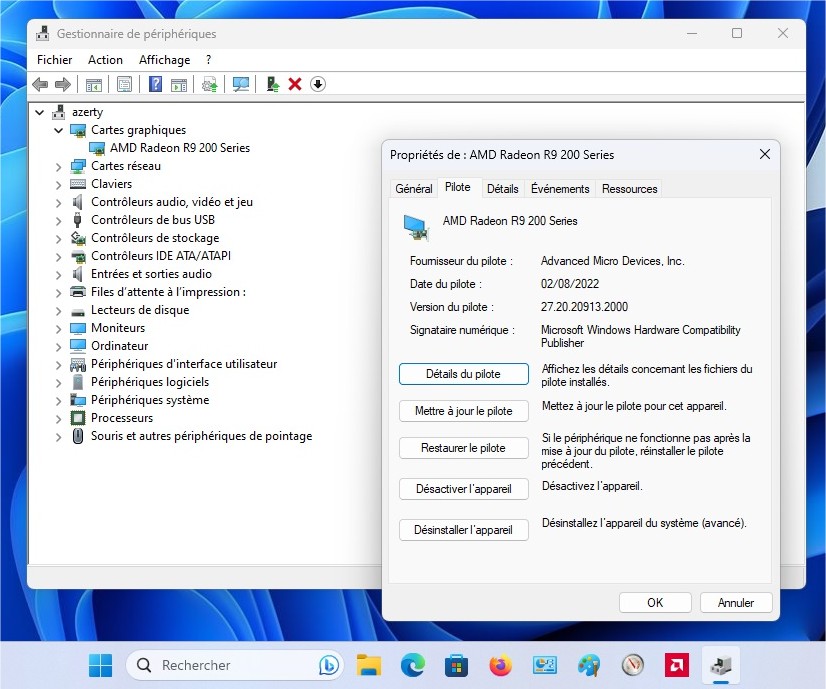Screen dimensions: 826x689
Task: Select Ordinateur tree item
Action: (119, 346)
